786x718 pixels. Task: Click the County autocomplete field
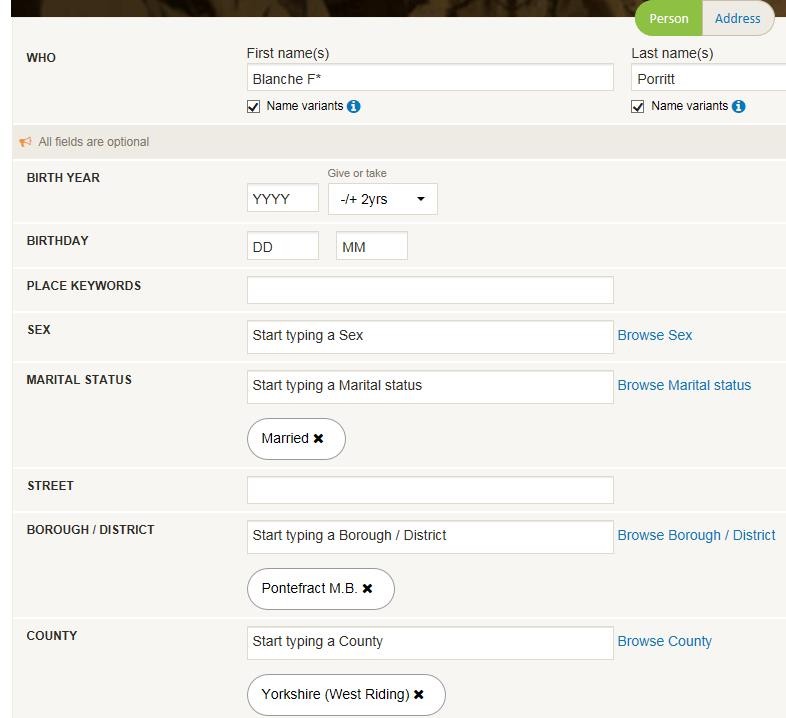430,643
